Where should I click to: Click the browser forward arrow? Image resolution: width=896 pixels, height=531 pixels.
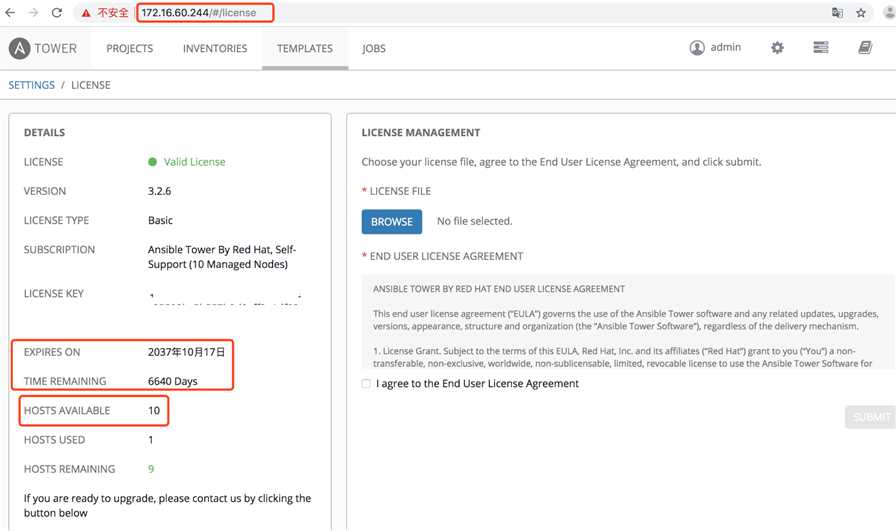point(33,13)
